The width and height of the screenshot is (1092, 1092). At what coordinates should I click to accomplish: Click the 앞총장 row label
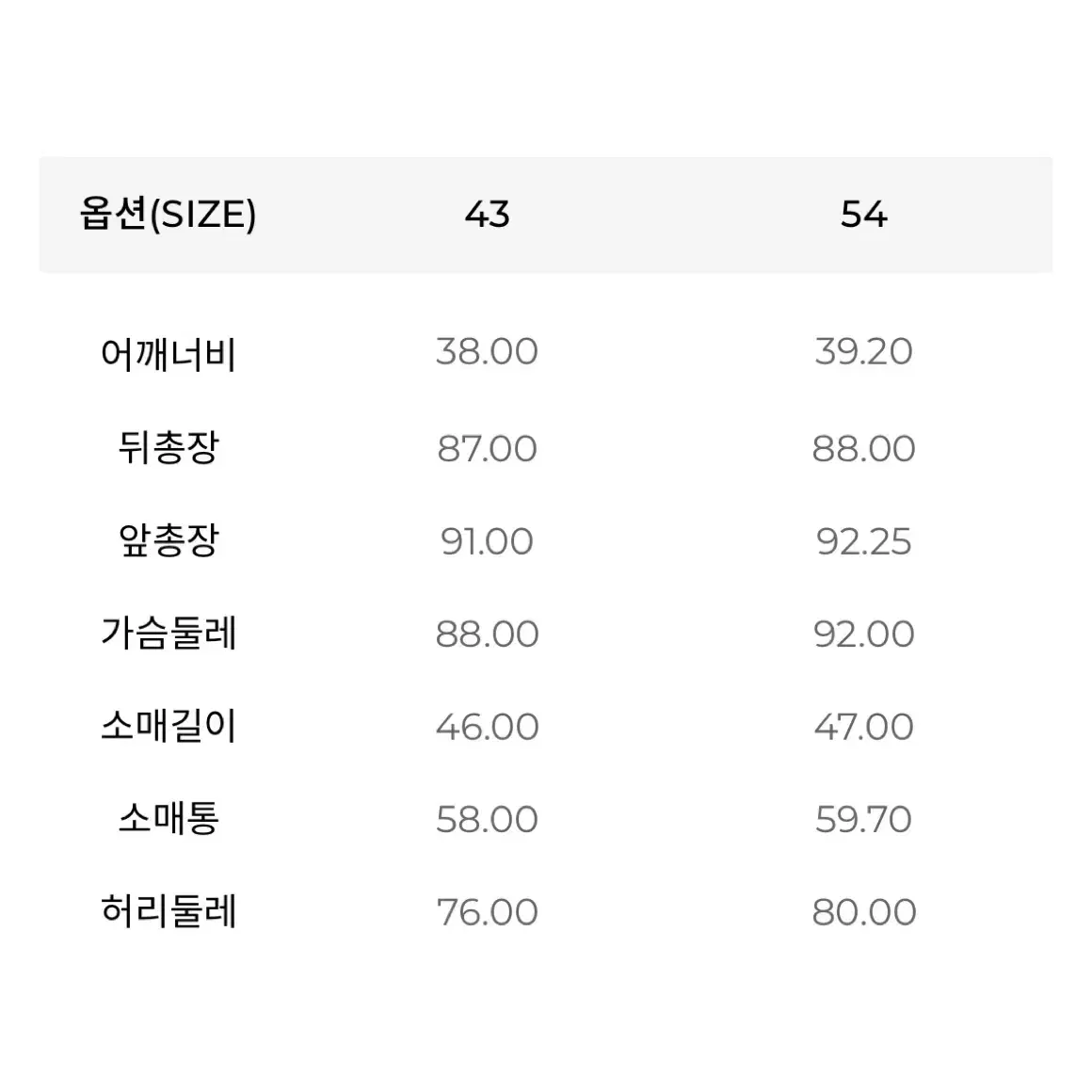[x=169, y=540]
